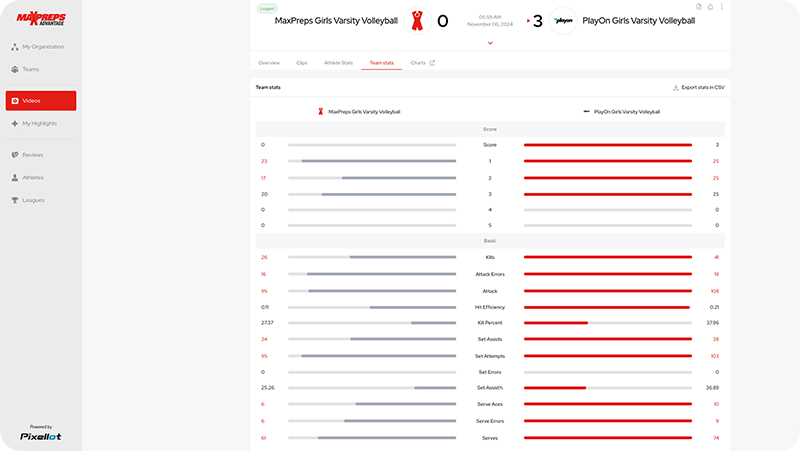Click the Serves stat label
The height and width of the screenshot is (451, 800).
click(x=490, y=438)
